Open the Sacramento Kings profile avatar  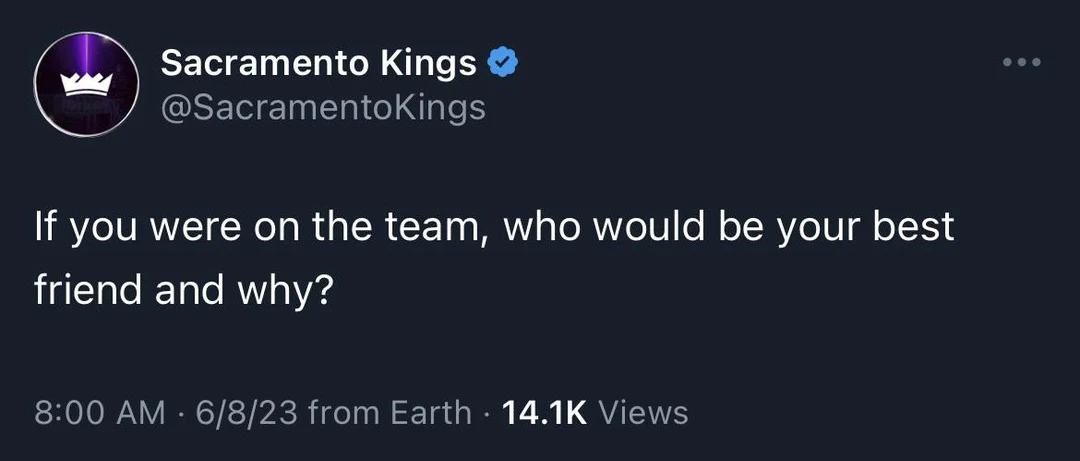pos(86,84)
